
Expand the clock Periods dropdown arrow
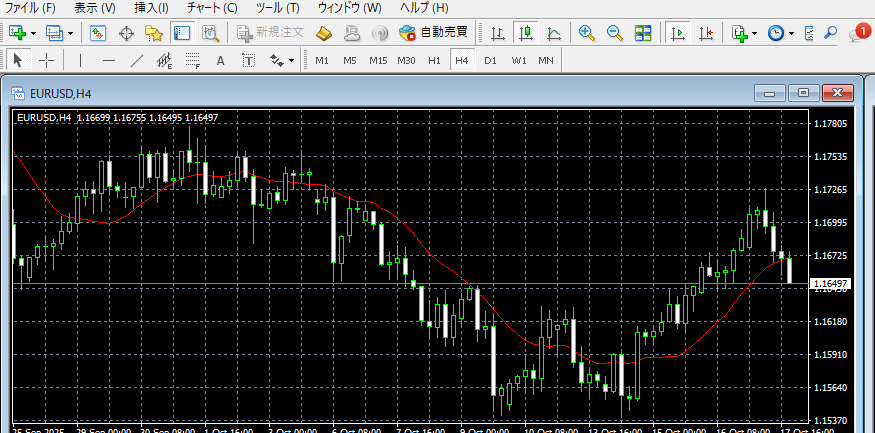pos(791,33)
